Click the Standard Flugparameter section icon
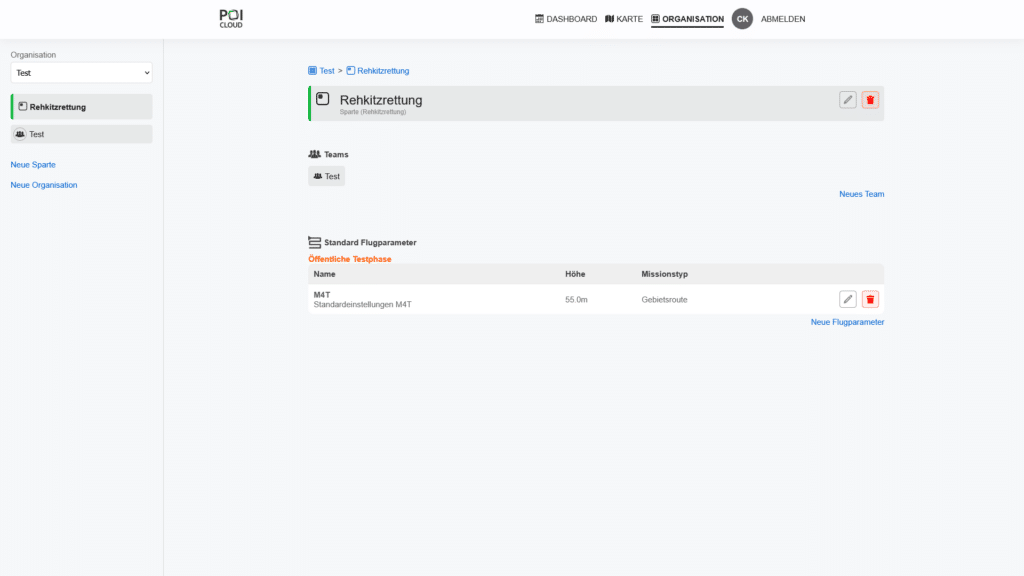 pyautogui.click(x=315, y=242)
